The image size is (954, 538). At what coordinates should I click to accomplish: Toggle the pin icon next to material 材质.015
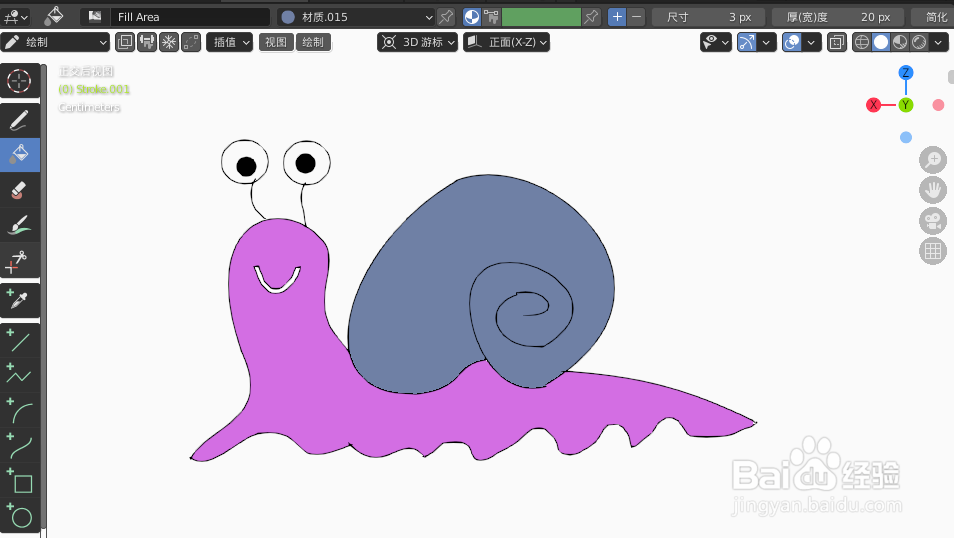[x=446, y=17]
